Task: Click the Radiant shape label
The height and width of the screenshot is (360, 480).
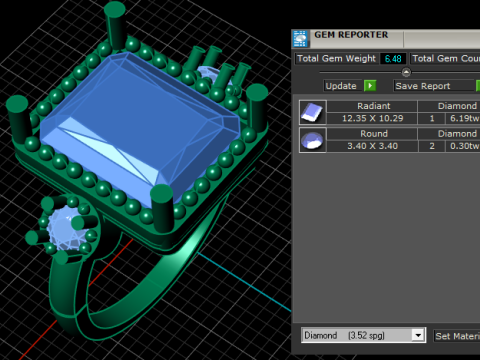Action: coord(372,106)
